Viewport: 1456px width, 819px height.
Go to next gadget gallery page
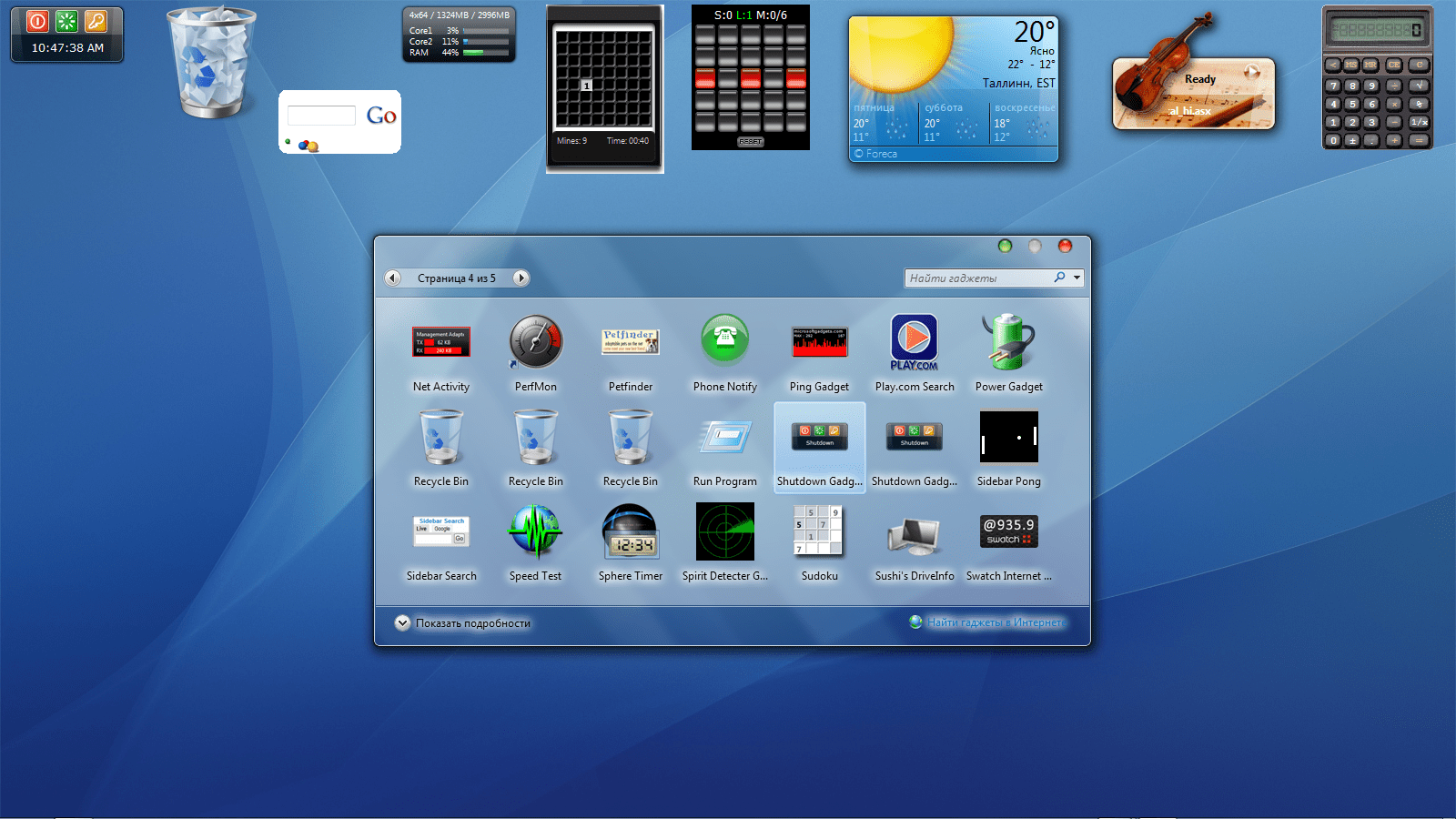pyautogui.click(x=521, y=278)
